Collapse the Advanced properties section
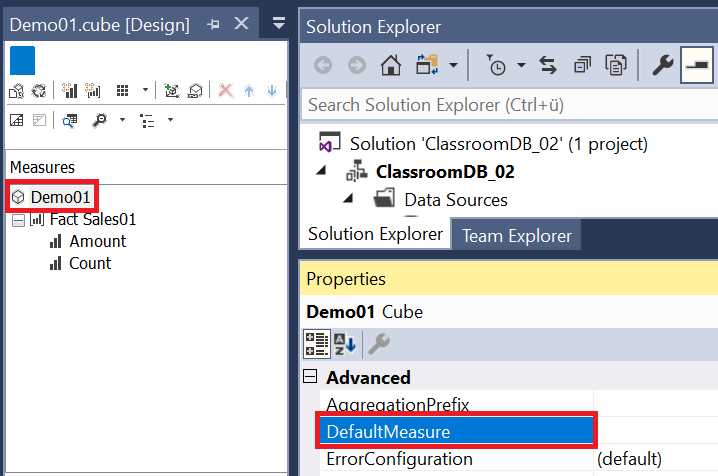The height and width of the screenshot is (476, 718). (311, 378)
